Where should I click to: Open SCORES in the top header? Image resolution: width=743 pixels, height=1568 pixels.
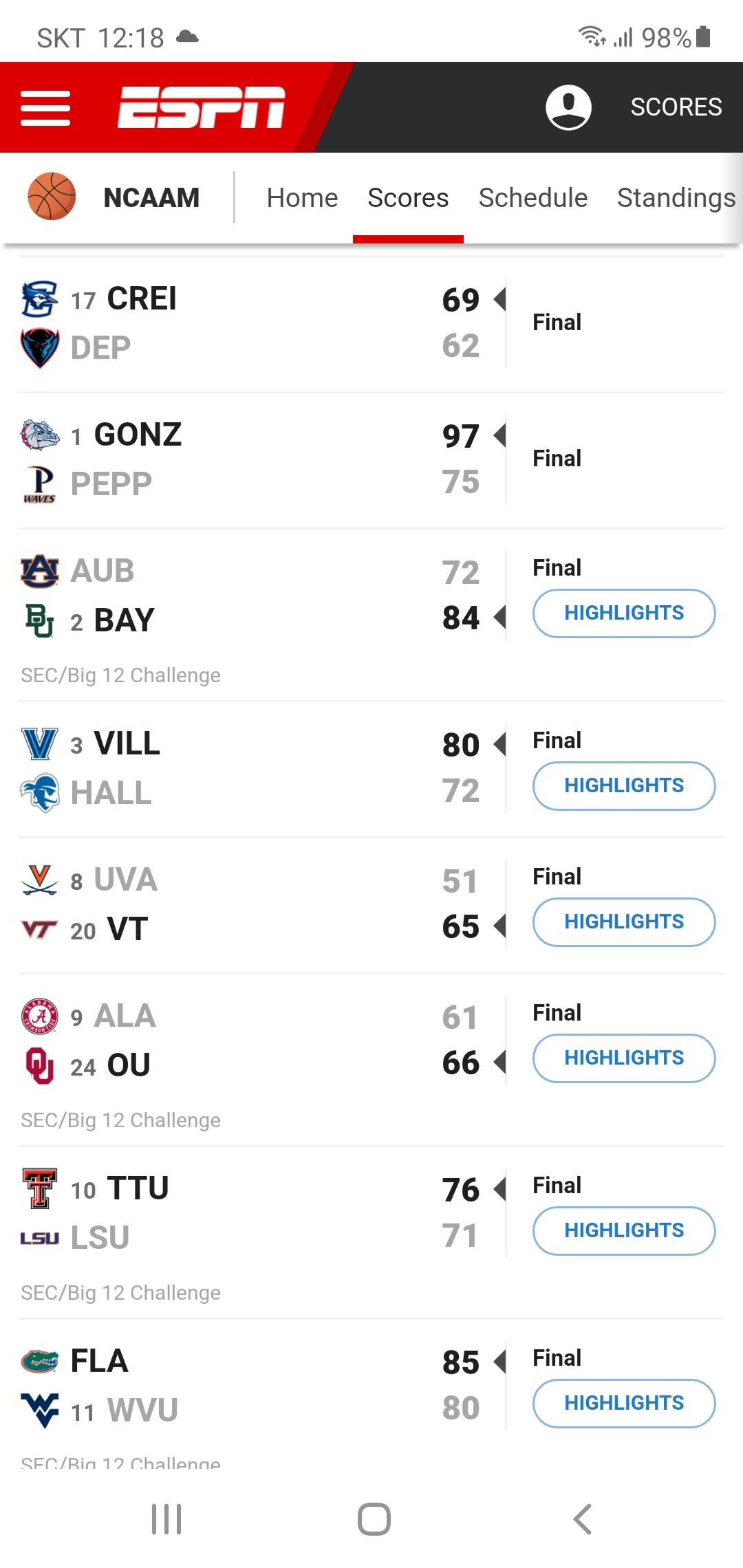click(676, 107)
